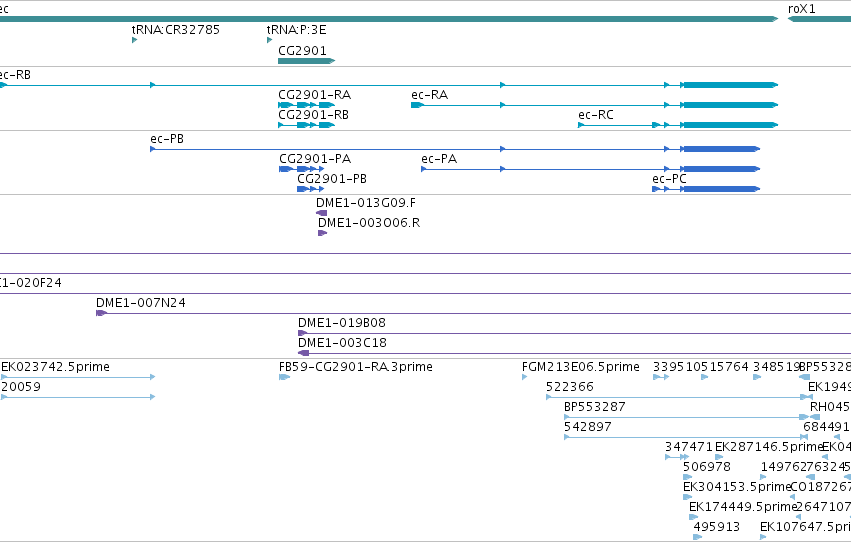The width and height of the screenshot is (851, 542).
Task: Click the ec-RA transcript feature
Action: pyautogui.click(x=594, y=105)
